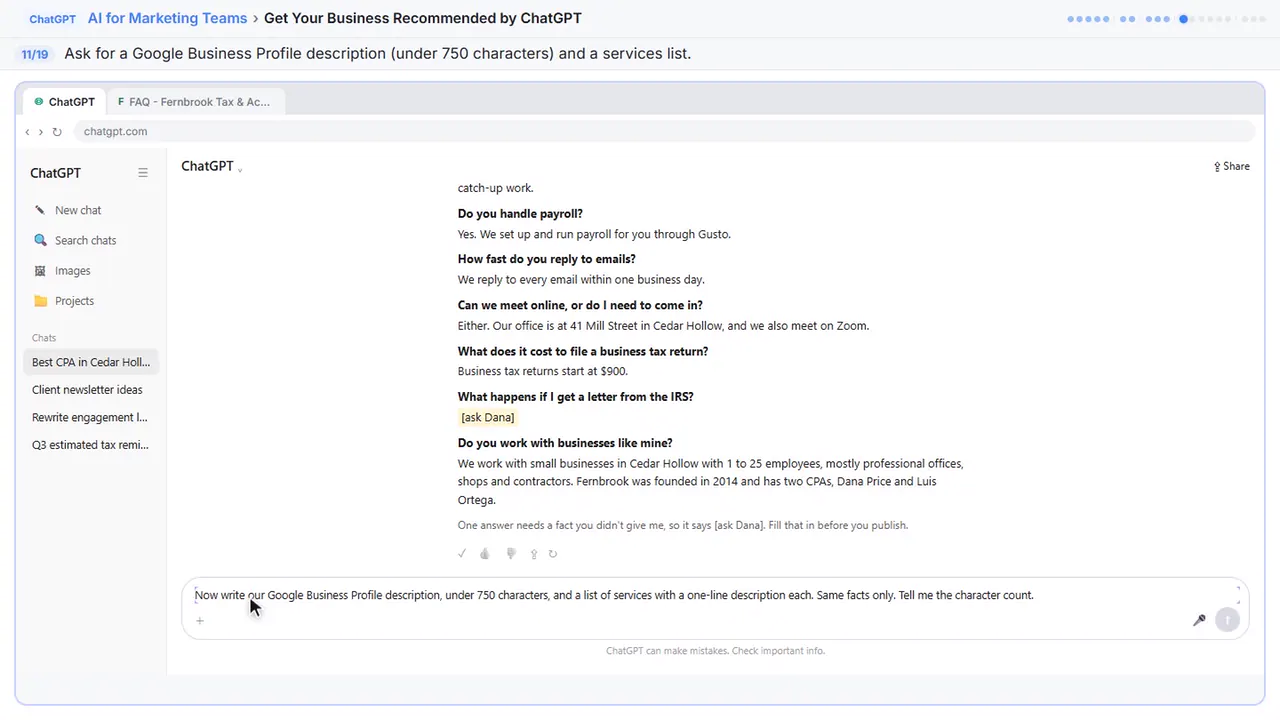1280x720 pixels.
Task: Open the ChatGPT model selector dropdown
Action: [x=212, y=166]
